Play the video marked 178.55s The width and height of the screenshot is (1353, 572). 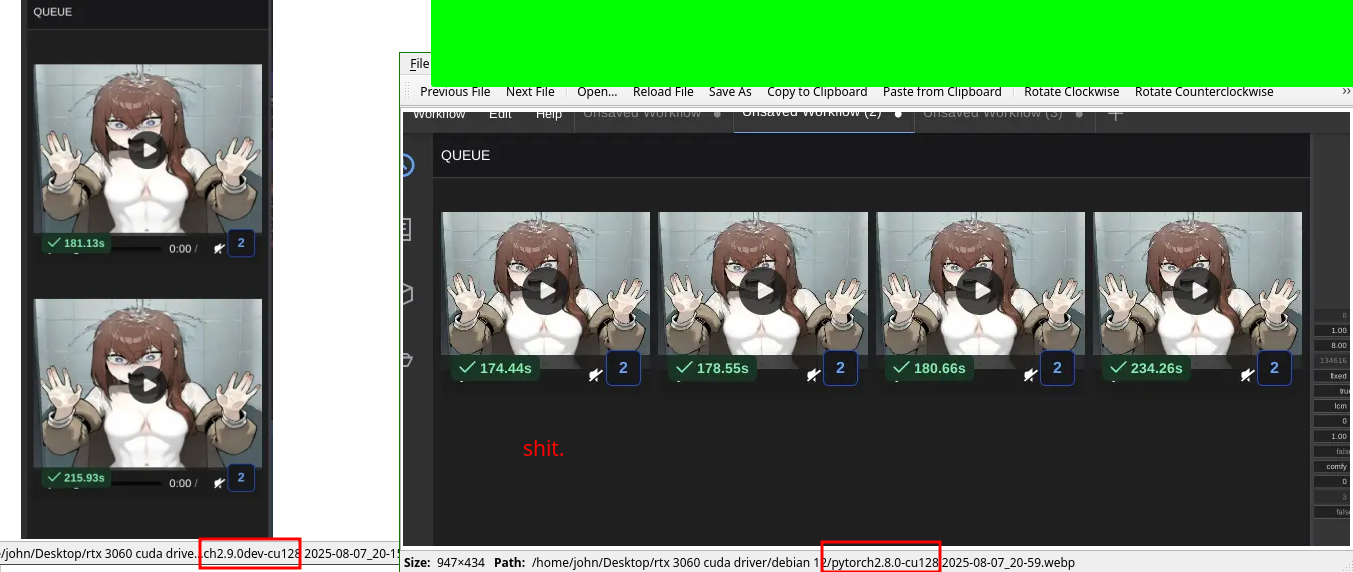pyautogui.click(x=764, y=290)
